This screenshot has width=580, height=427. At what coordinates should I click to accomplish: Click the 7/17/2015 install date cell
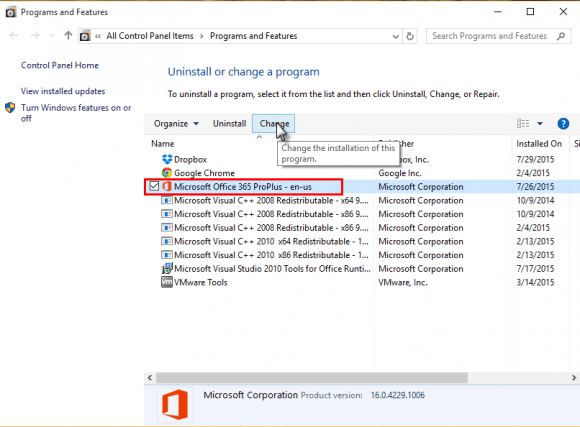point(535,269)
